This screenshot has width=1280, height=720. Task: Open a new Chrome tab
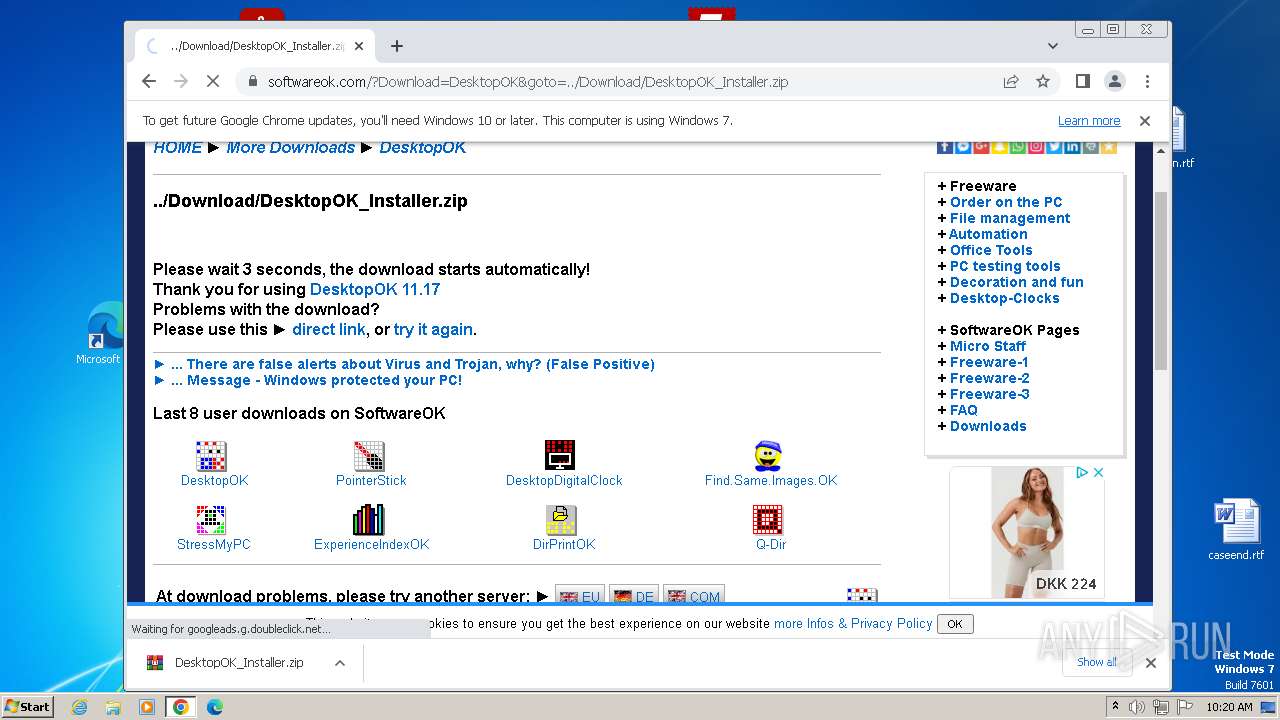pyautogui.click(x=397, y=46)
